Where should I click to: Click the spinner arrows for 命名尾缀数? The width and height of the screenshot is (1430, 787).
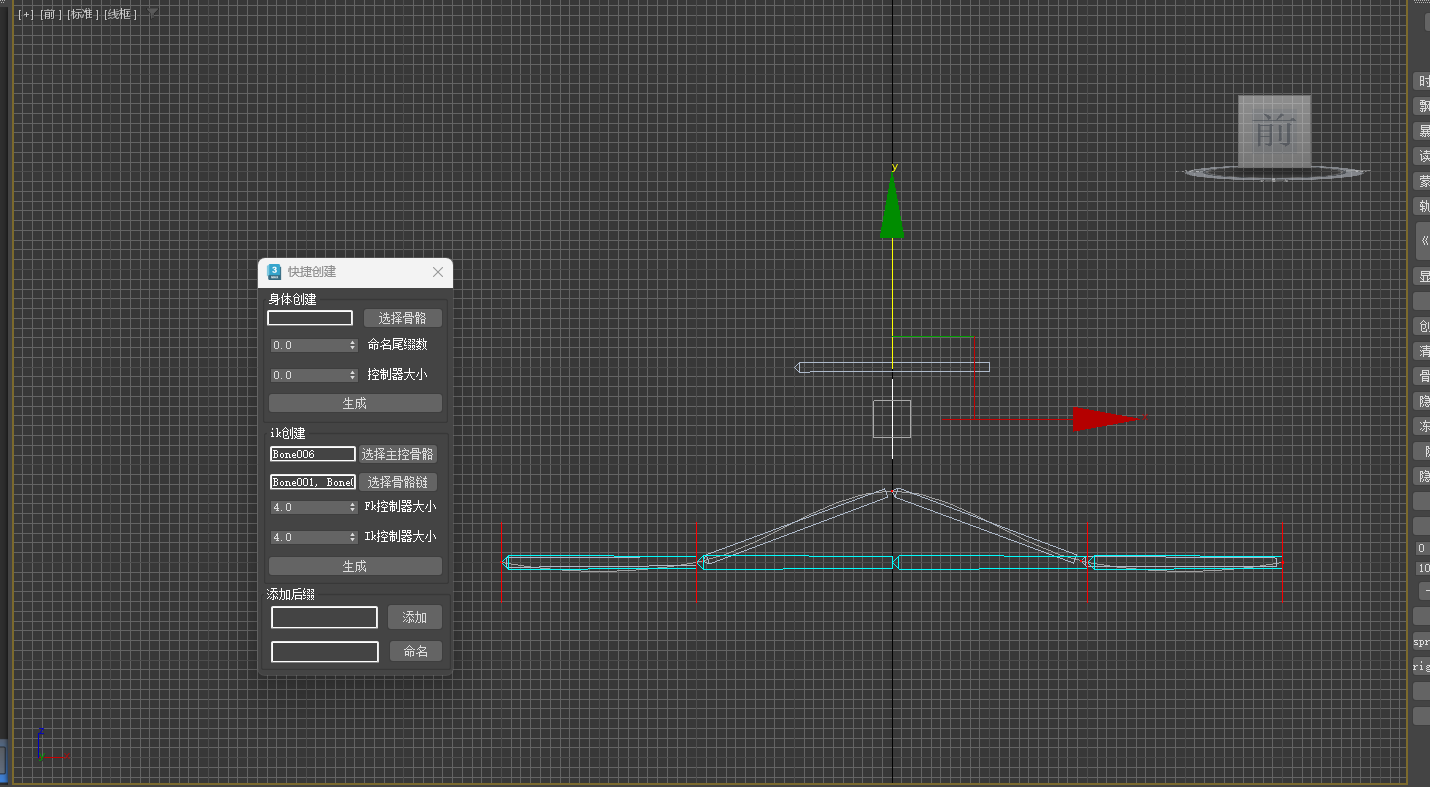pyautogui.click(x=352, y=345)
